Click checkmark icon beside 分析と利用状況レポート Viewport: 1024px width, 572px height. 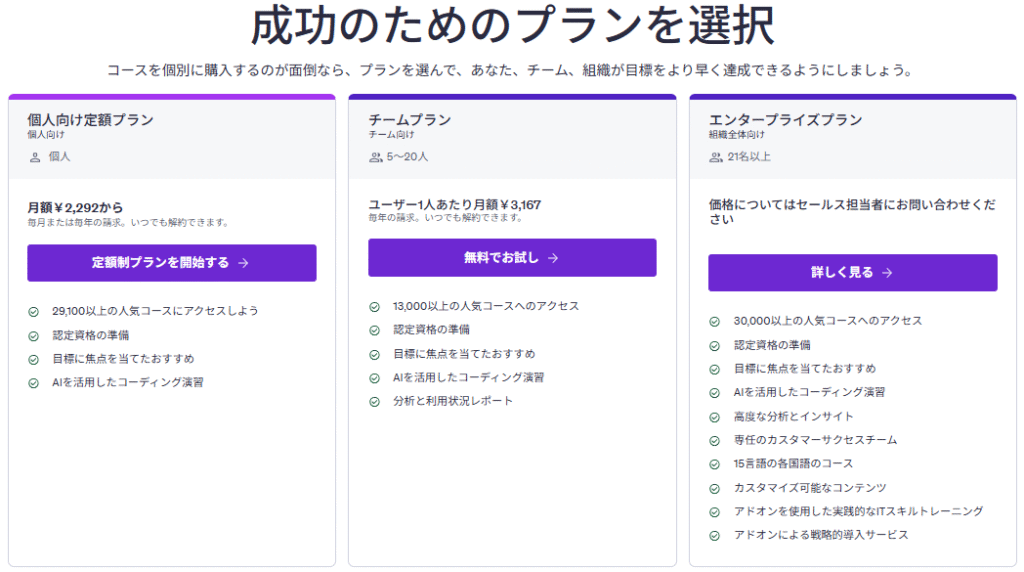(x=374, y=401)
